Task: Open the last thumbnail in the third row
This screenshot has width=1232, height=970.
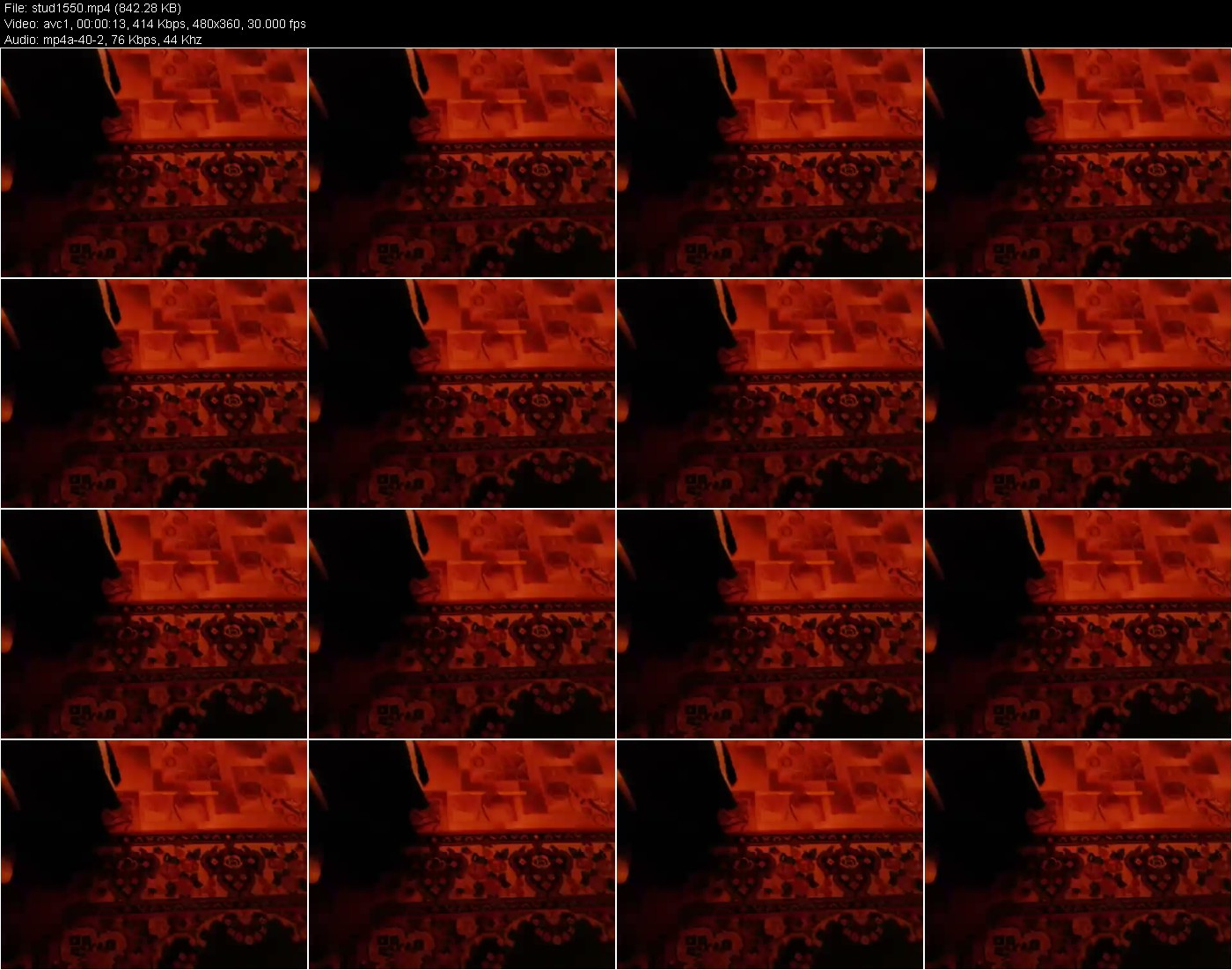Action: pyautogui.click(x=1078, y=624)
